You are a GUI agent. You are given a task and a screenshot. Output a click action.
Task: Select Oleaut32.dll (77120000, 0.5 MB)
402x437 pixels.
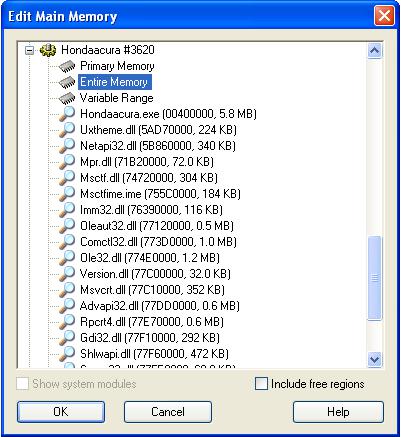coord(157,226)
